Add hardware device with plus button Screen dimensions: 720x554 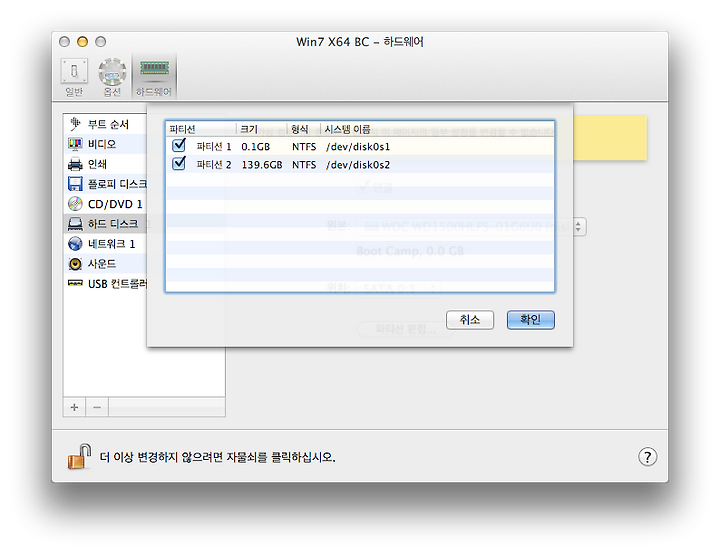tap(74, 407)
